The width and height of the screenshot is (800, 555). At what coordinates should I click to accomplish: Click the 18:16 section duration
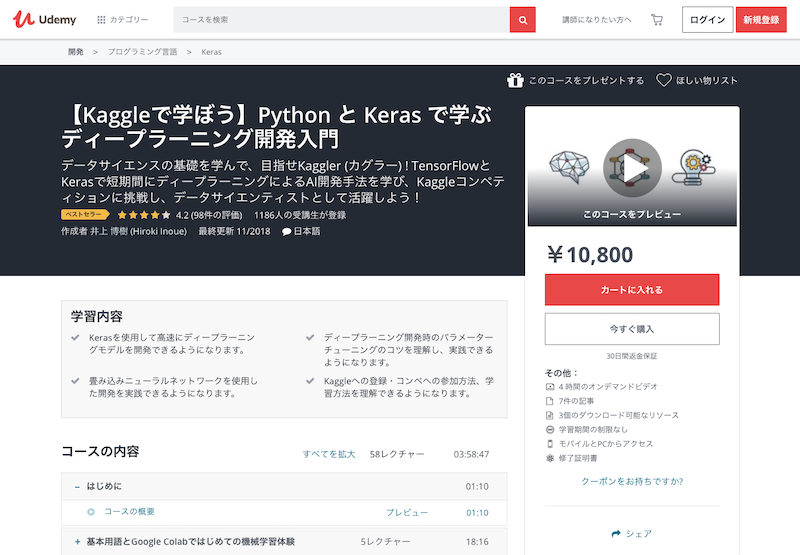coord(477,541)
